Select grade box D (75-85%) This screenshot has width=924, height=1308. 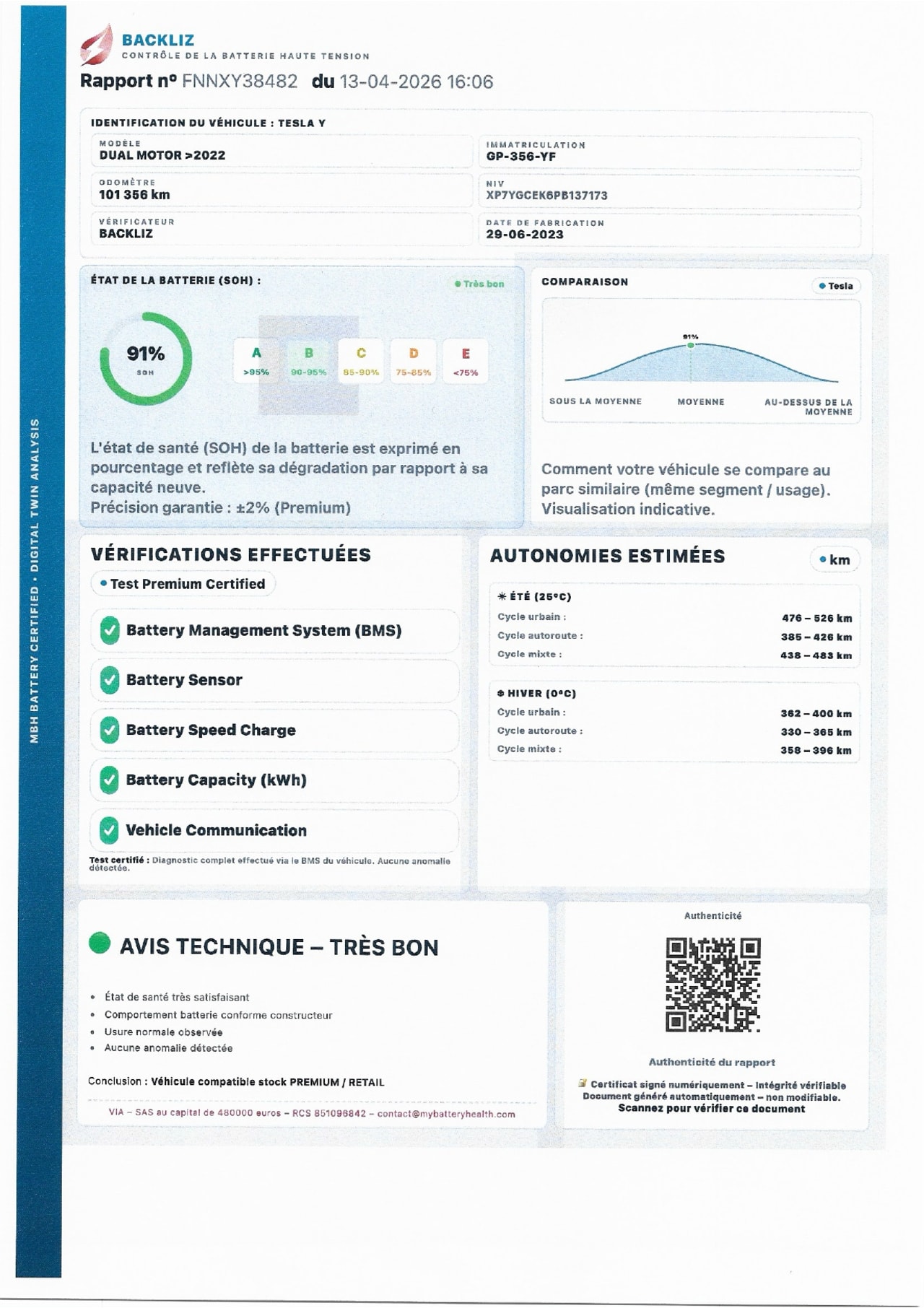413,361
